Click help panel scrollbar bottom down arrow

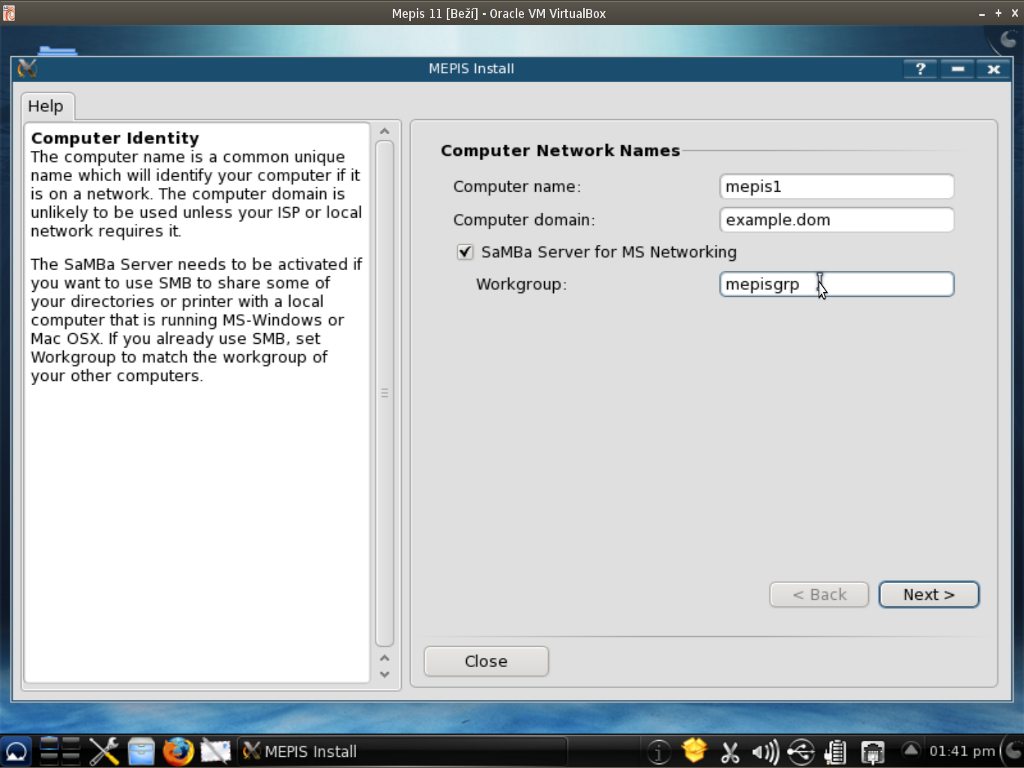tap(385, 675)
